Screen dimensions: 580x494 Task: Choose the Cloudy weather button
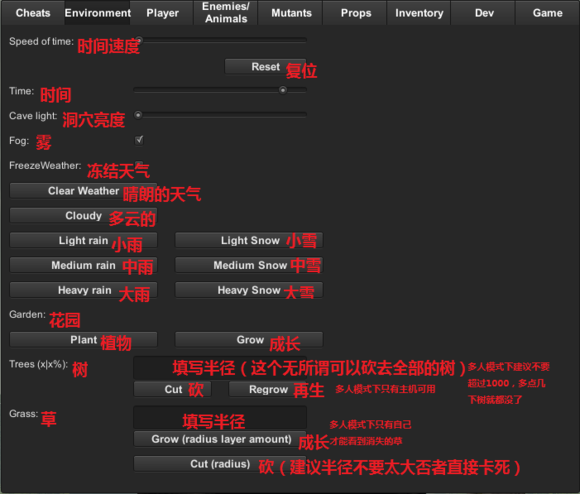[x=83, y=216]
